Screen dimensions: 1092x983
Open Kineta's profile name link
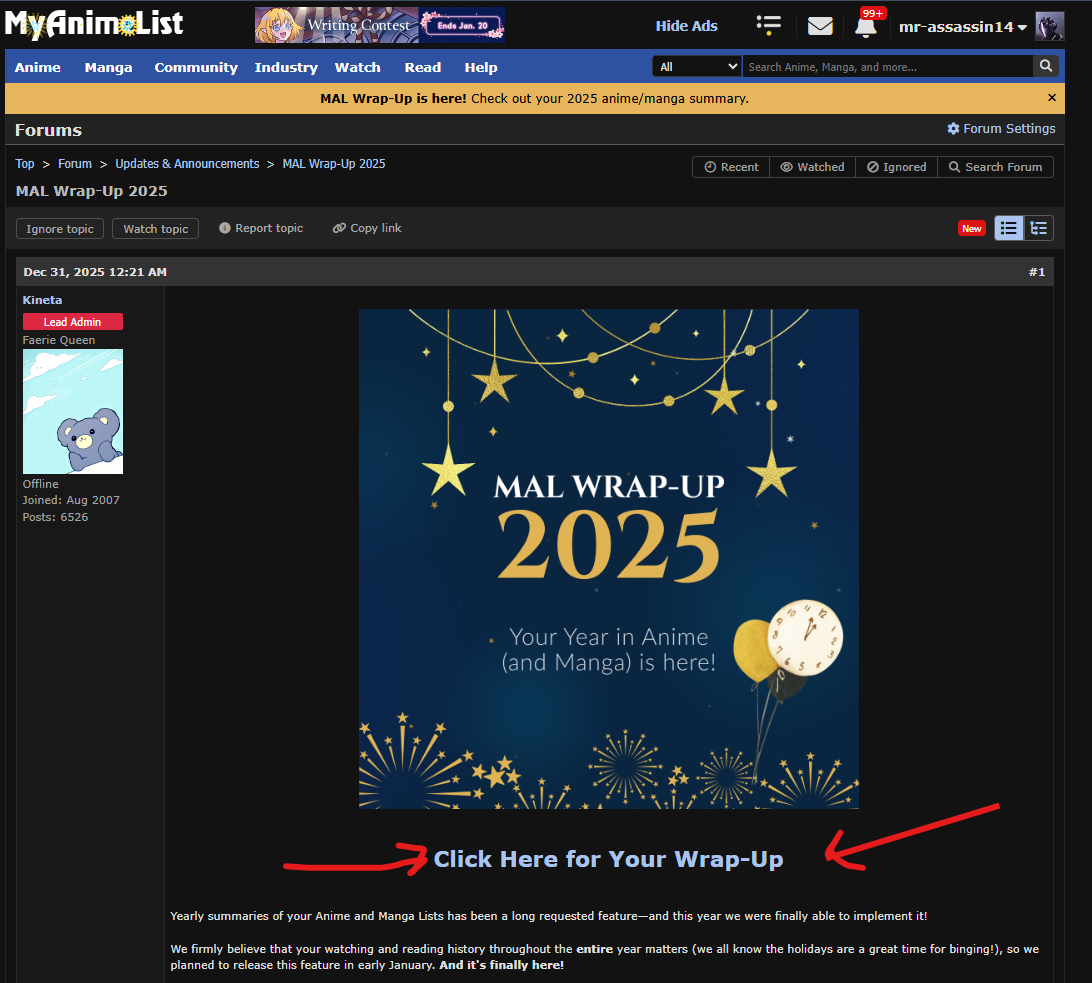(x=42, y=300)
